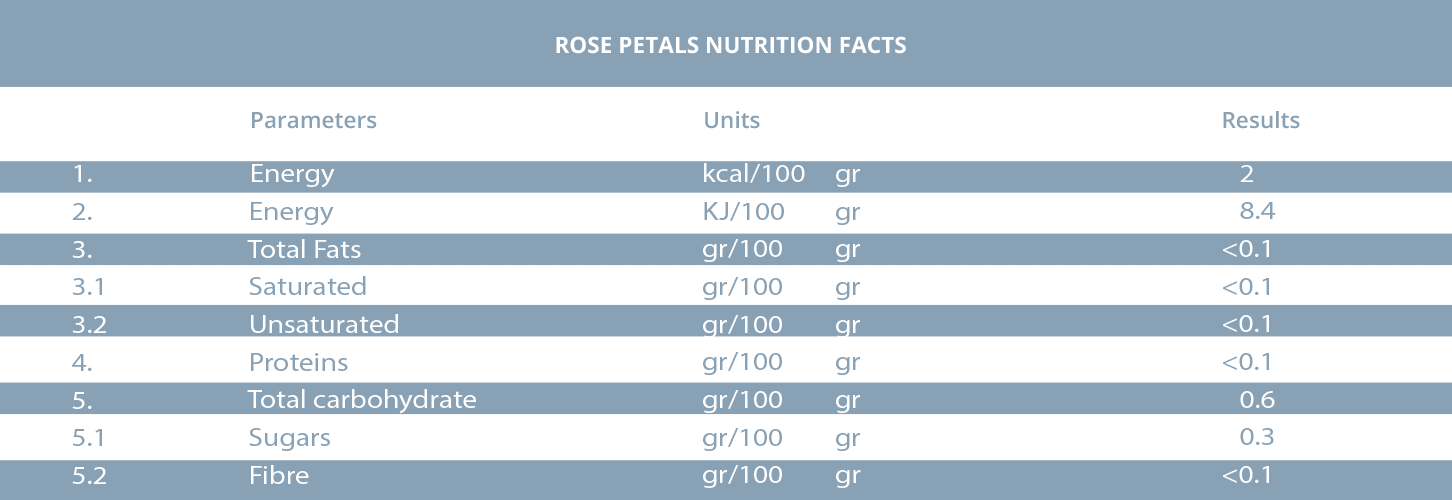Click the Unsaturated parameter label
The height and width of the screenshot is (500, 1452).
pyautogui.click(x=324, y=325)
